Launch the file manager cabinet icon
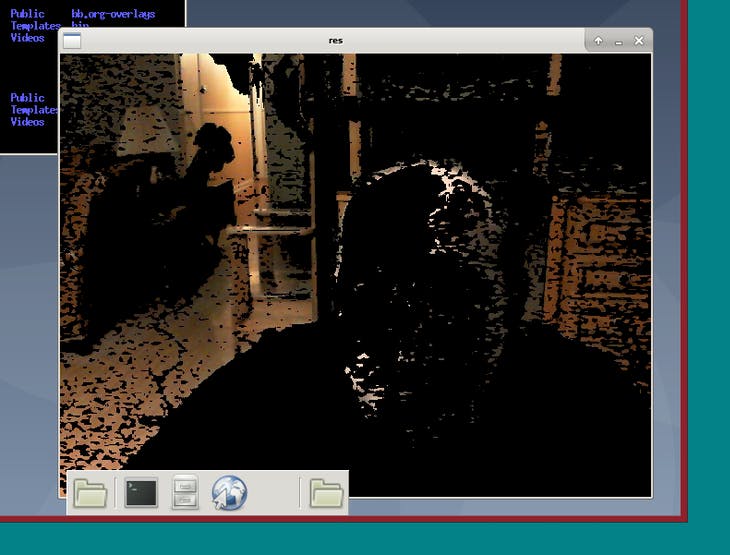 click(x=185, y=493)
